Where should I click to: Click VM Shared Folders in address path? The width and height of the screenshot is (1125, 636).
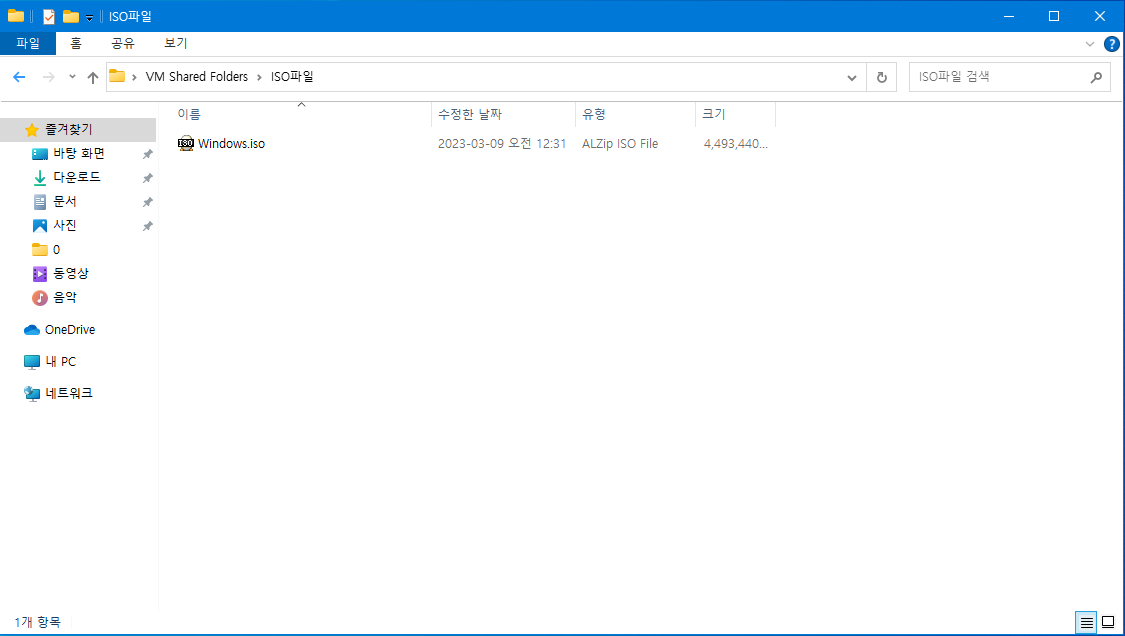coord(197,77)
